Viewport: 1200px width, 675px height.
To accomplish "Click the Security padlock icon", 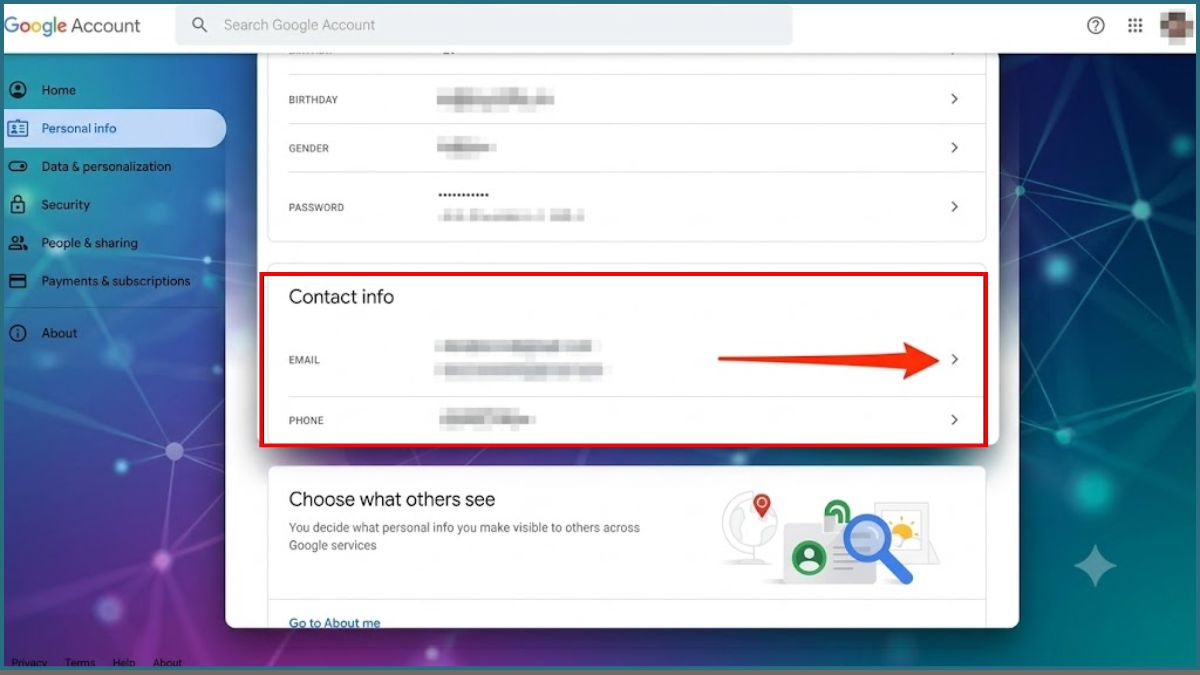I will (x=18, y=204).
